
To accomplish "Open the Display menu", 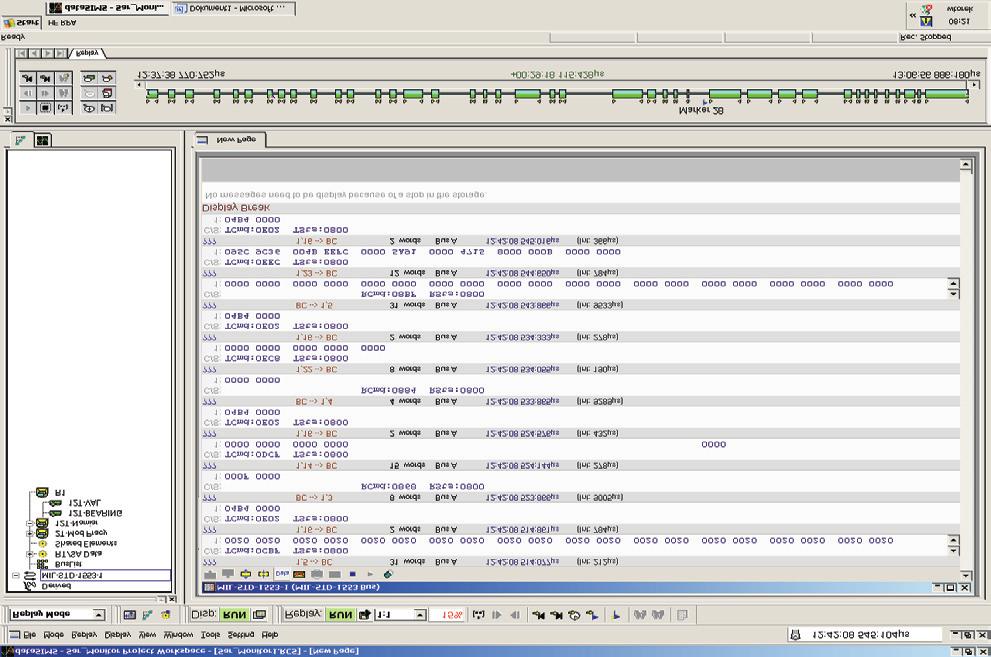I will click(118, 634).
